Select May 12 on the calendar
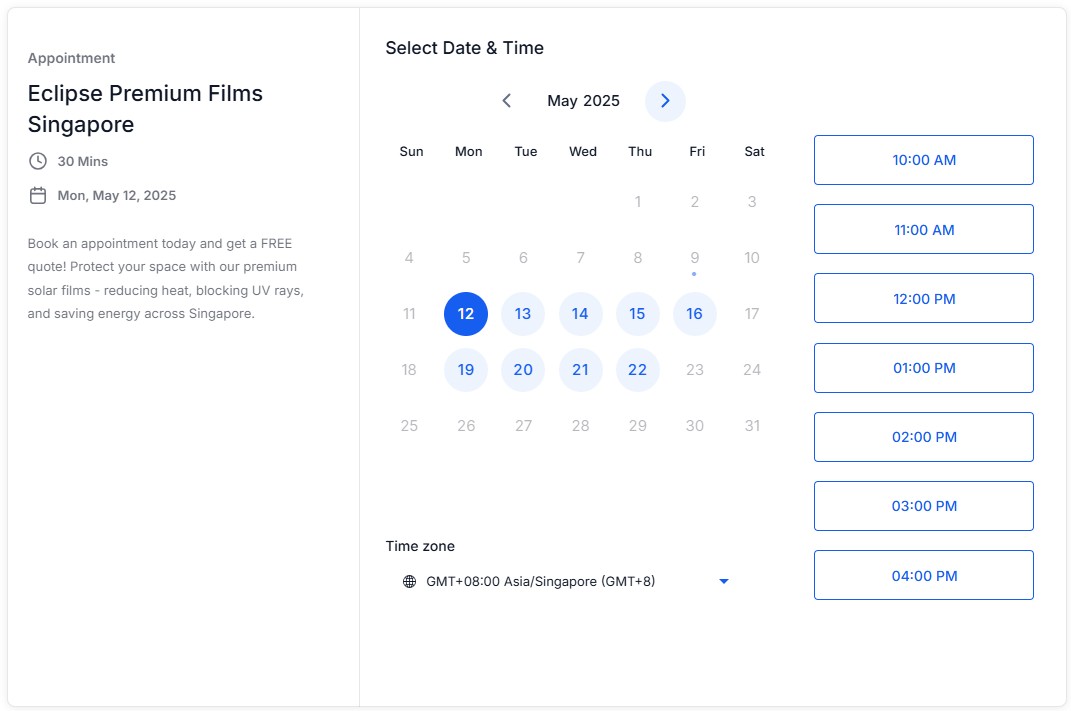 (x=466, y=313)
